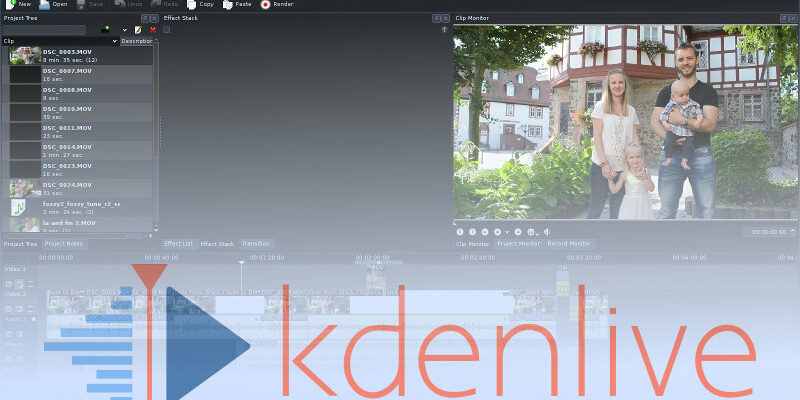The height and width of the screenshot is (400, 800).
Task: Click the timeline ruler at 00:01:20:00
Action: click(267, 258)
